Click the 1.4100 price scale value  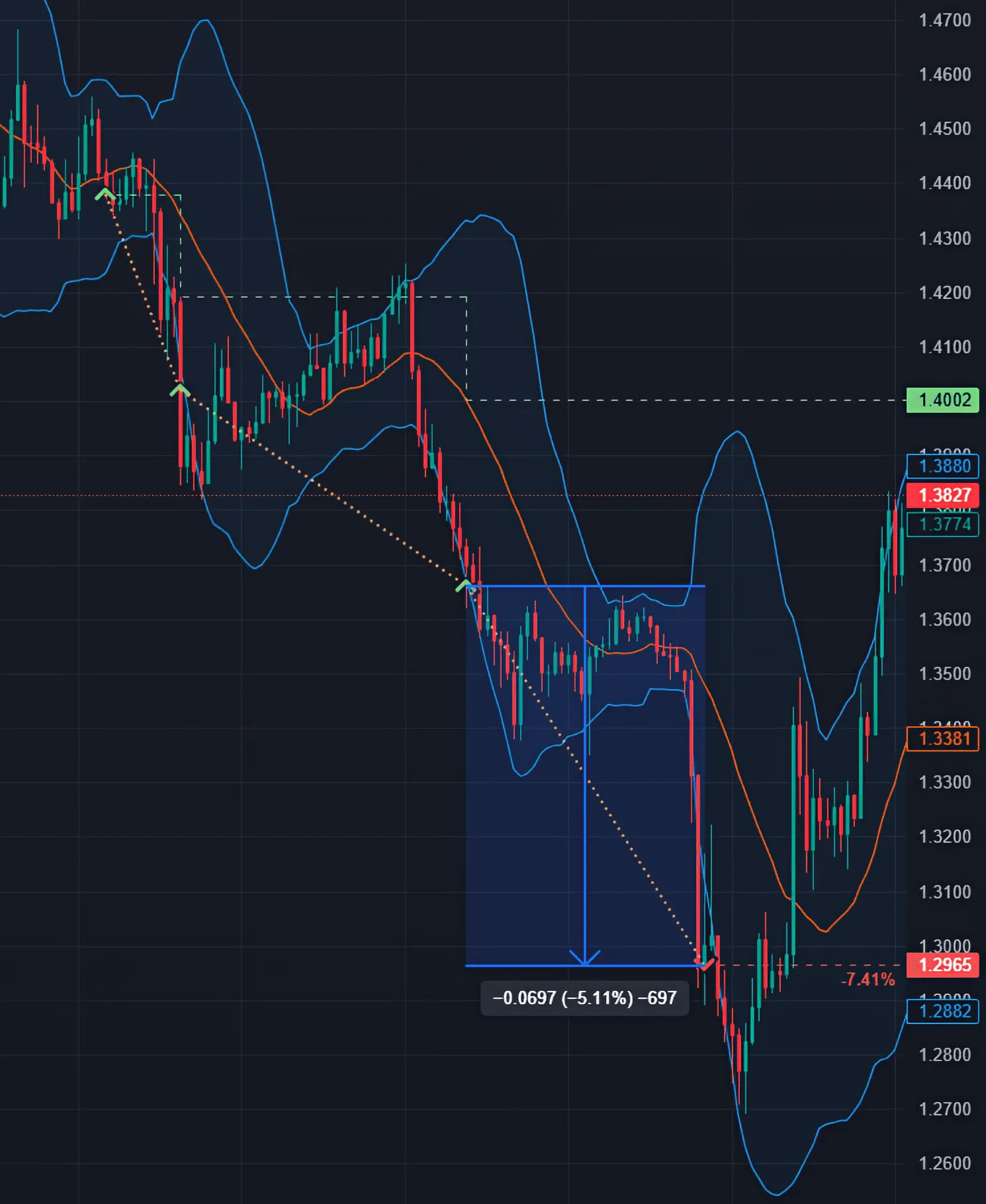tap(945, 347)
